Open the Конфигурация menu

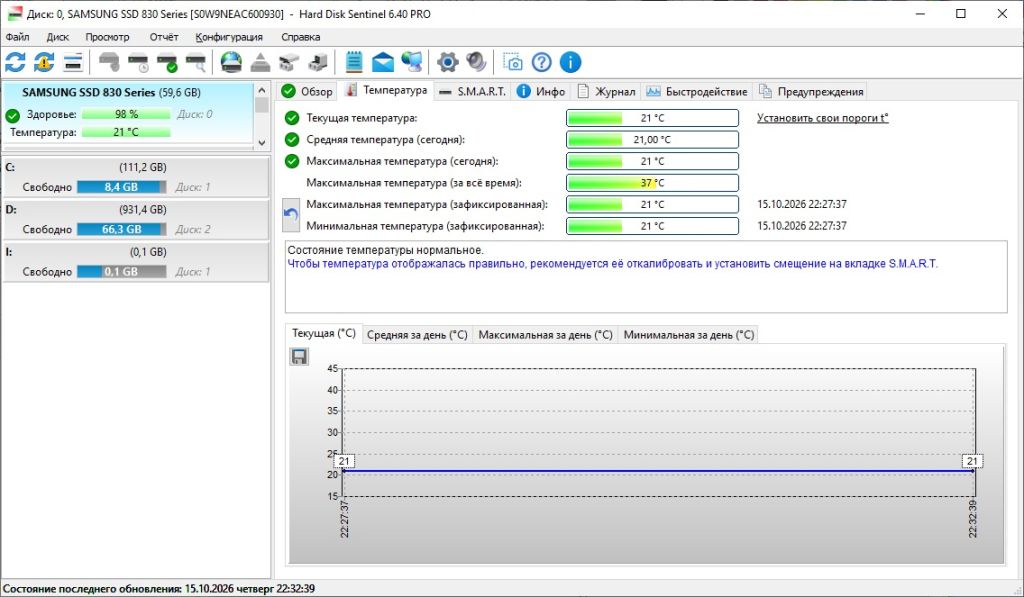[x=229, y=37]
